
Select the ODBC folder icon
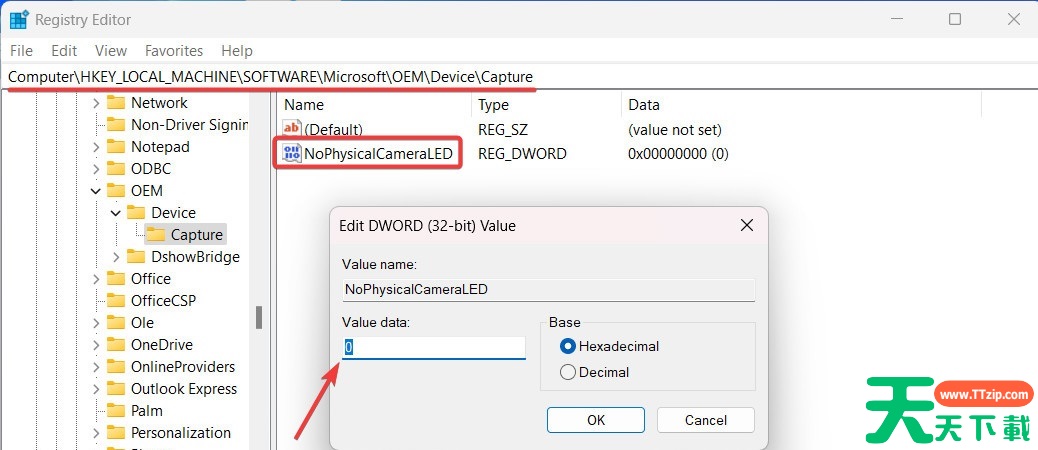(116, 168)
